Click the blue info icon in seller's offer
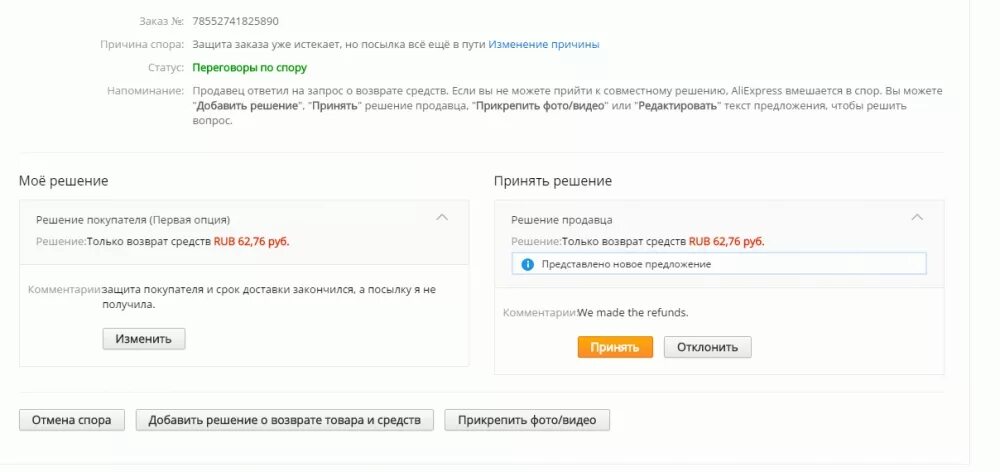This screenshot has width=1000, height=472. 527,264
